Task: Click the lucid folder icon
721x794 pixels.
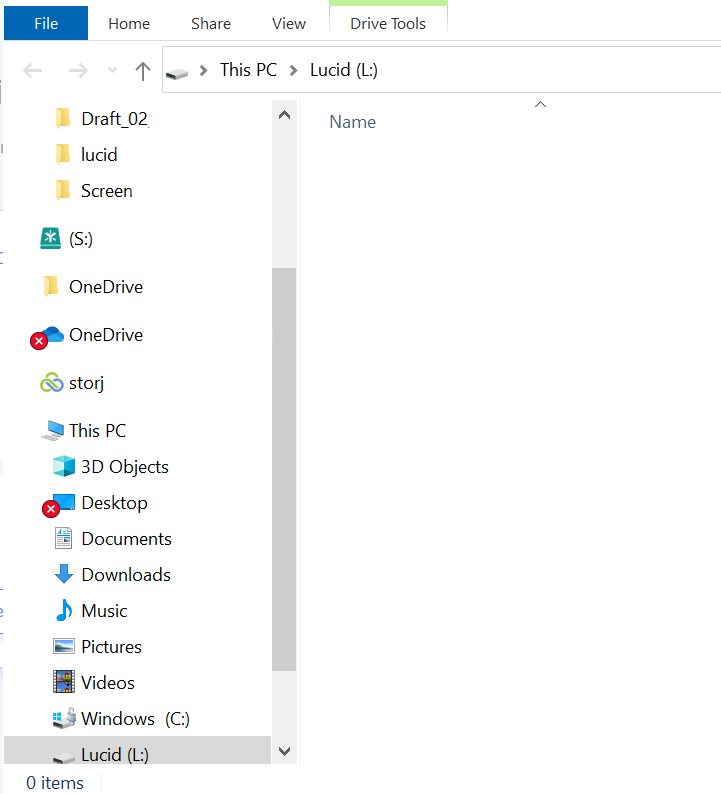Action: coord(63,154)
